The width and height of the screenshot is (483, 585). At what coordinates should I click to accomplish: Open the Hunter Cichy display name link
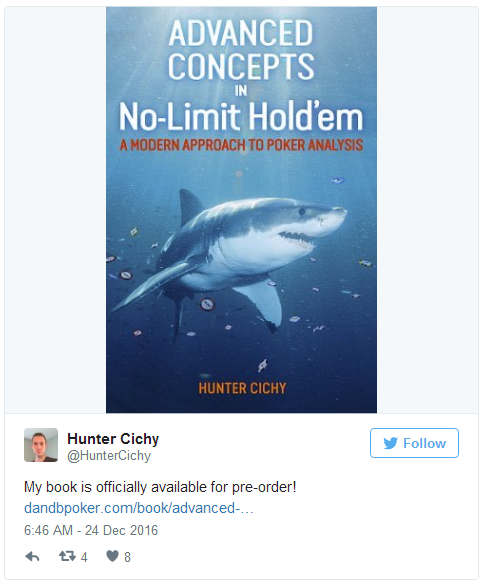pyautogui.click(x=113, y=439)
